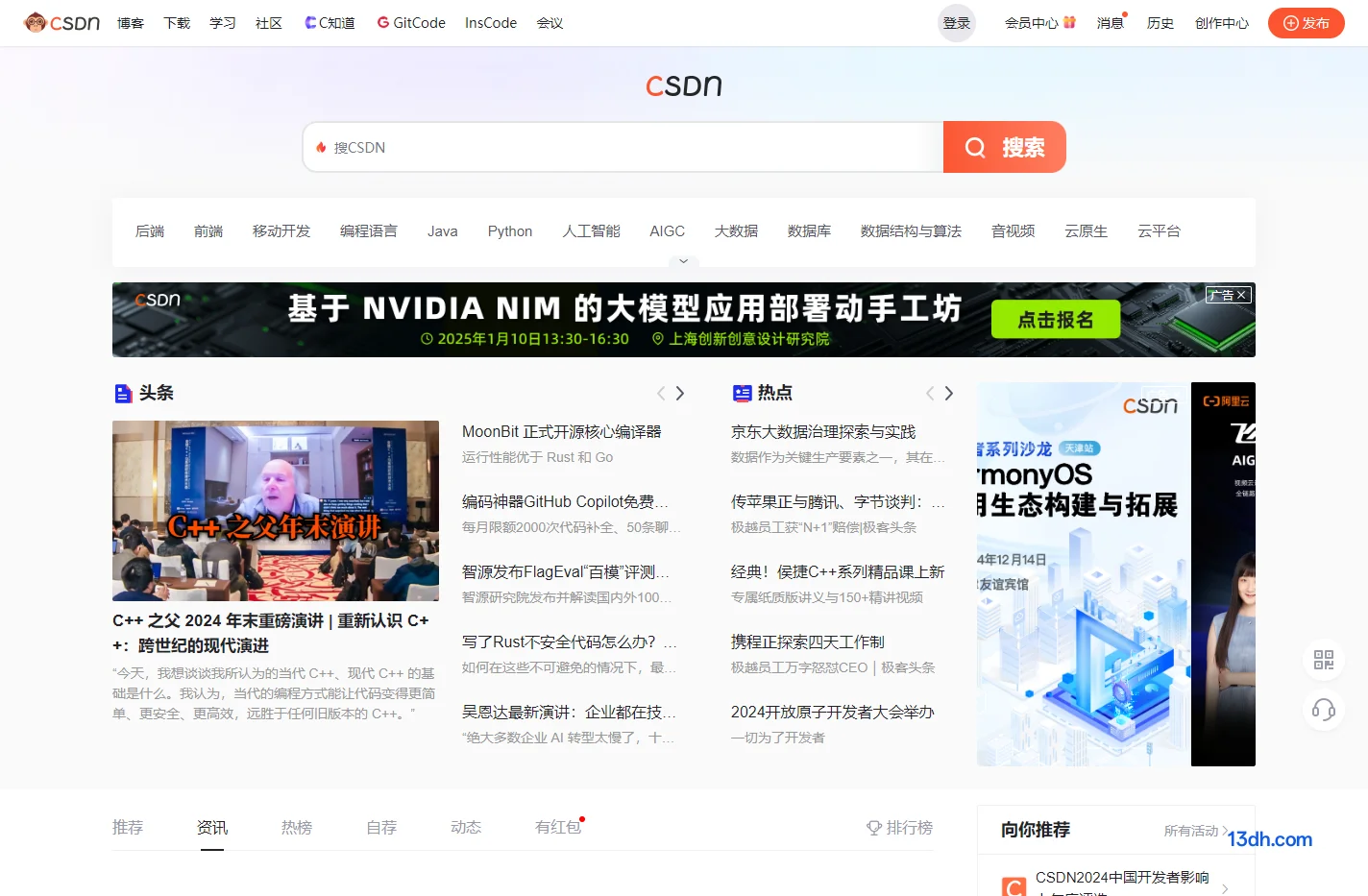
Task: Close the NVIDIA NIM ad banner
Action: pyautogui.click(x=1241, y=295)
